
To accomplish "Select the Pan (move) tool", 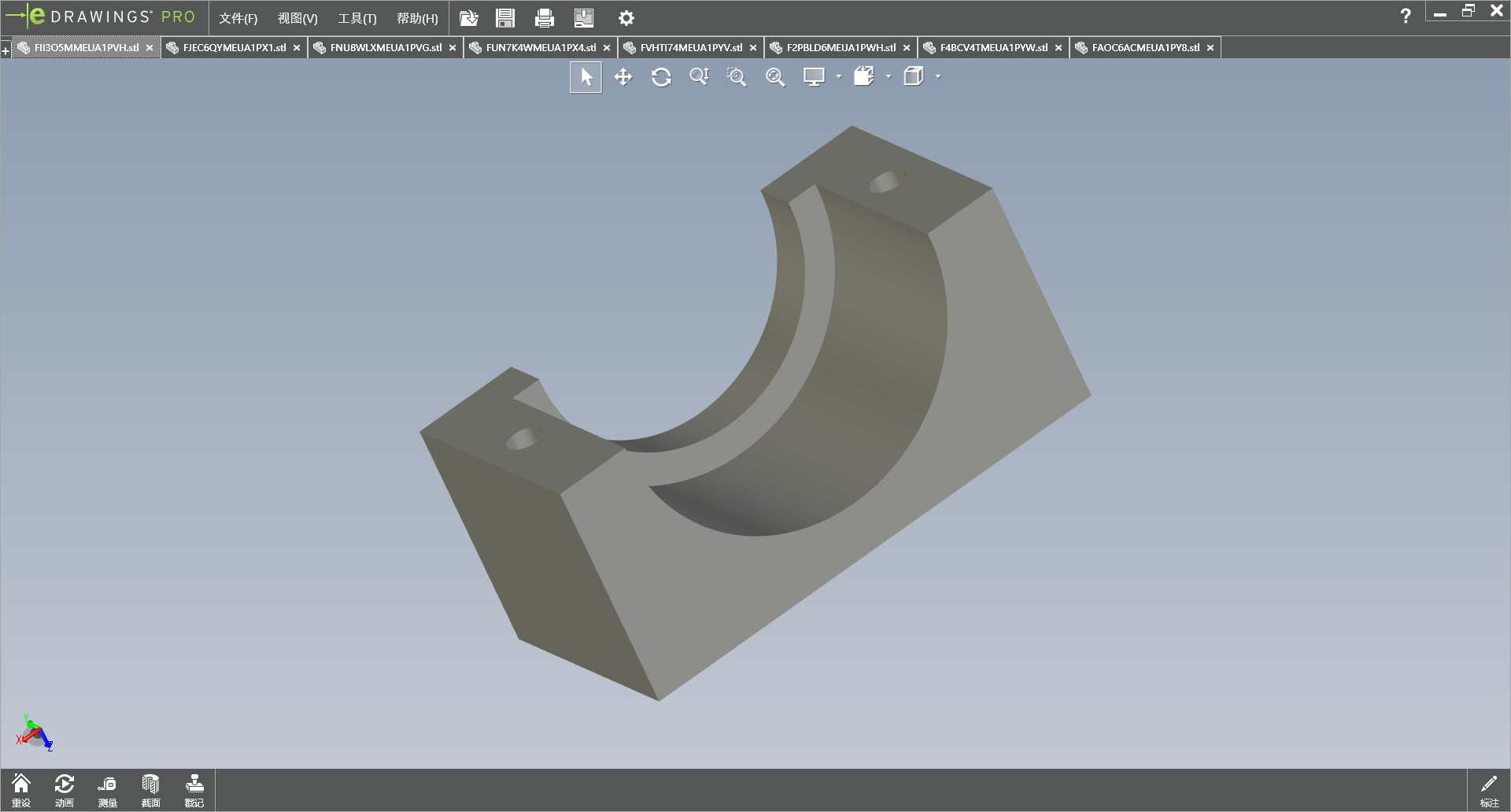I will (623, 77).
